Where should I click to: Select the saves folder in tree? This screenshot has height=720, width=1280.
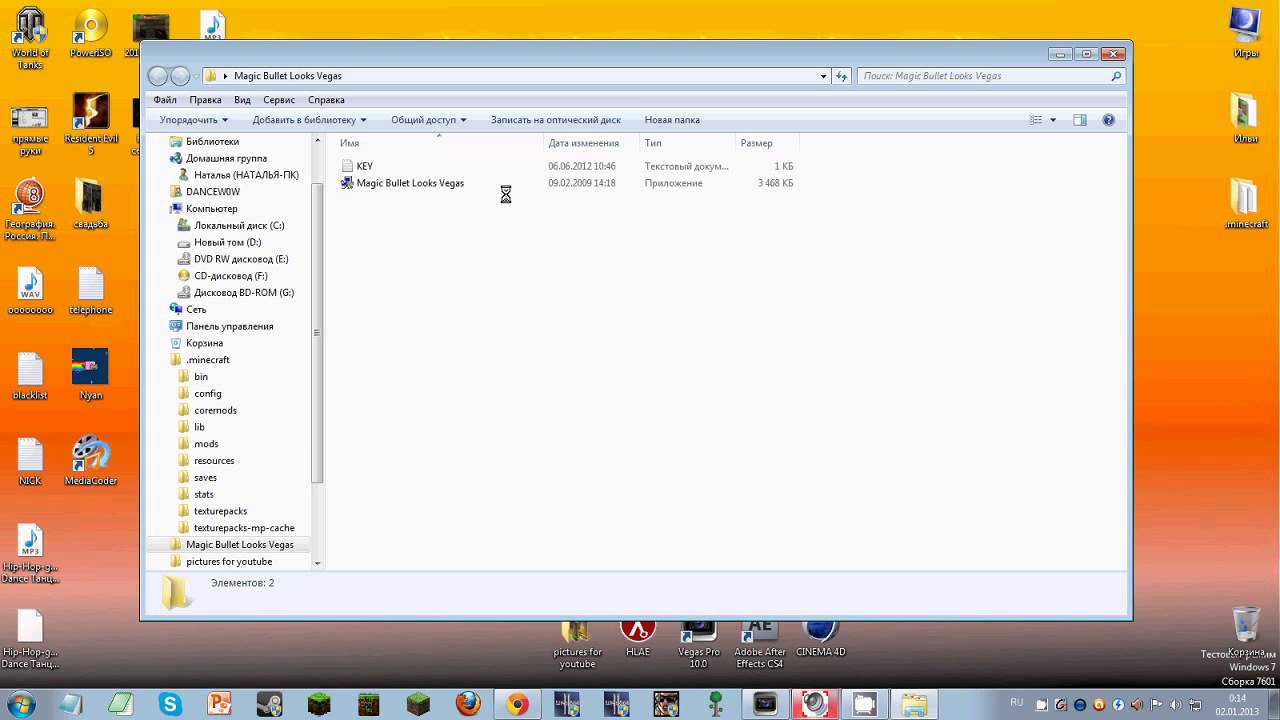pos(205,478)
